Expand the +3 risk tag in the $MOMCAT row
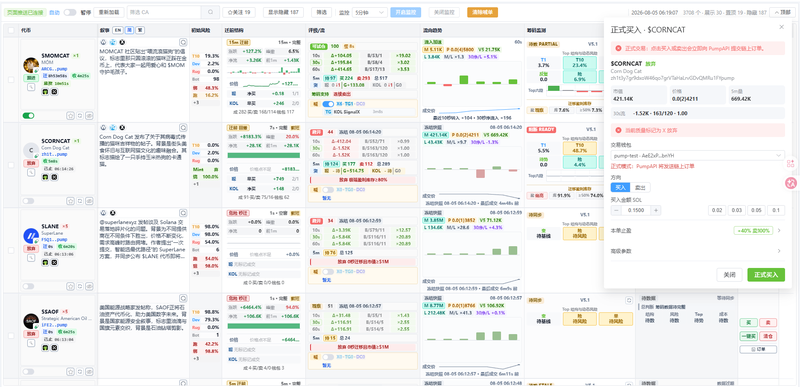This screenshot has width=800, height=387. pos(196,103)
